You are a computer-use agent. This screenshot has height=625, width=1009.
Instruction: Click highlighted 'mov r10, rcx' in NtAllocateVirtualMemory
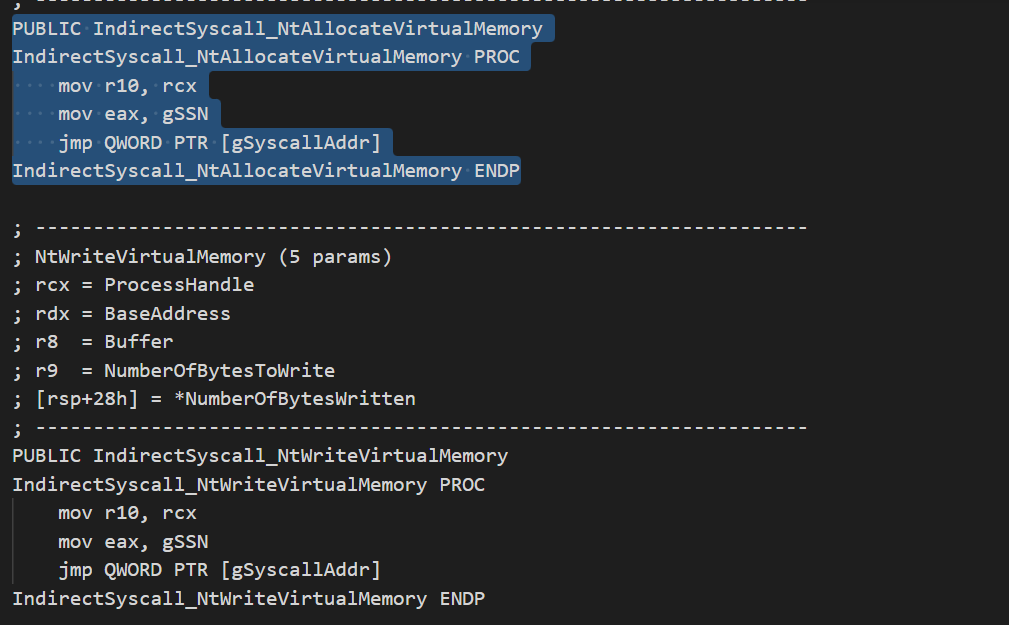[127, 86]
